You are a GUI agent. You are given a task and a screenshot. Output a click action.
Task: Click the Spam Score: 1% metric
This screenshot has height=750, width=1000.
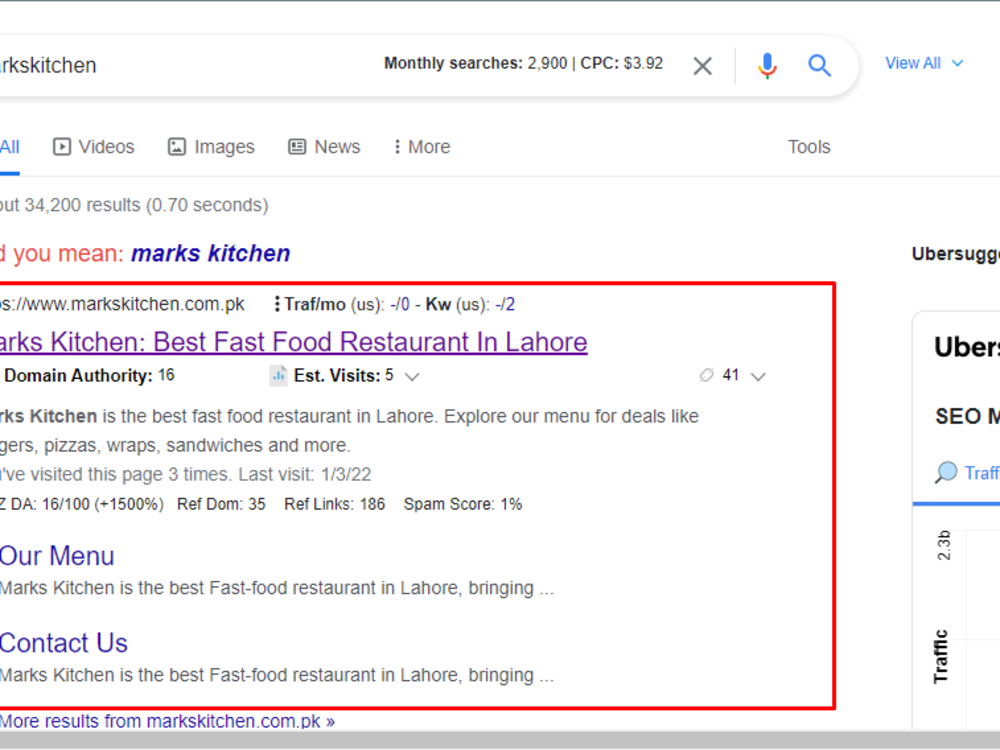[463, 504]
